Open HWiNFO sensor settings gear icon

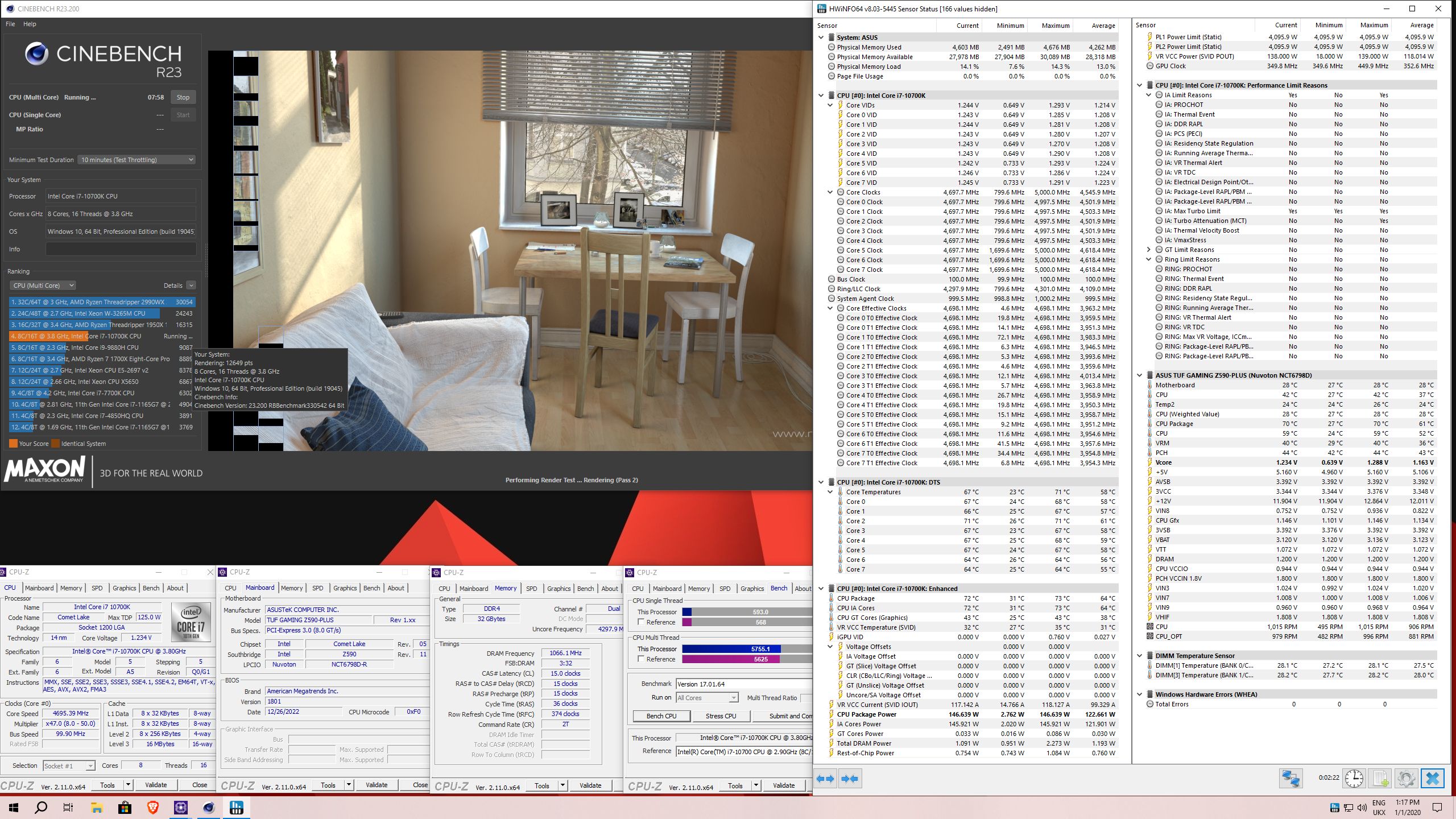point(1406,779)
